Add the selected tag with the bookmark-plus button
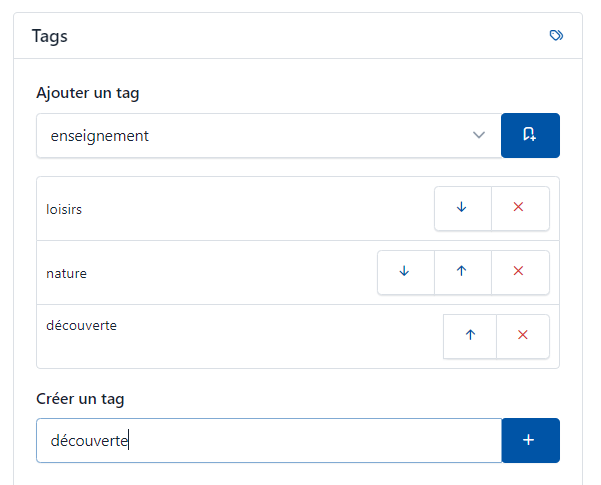 [530, 136]
